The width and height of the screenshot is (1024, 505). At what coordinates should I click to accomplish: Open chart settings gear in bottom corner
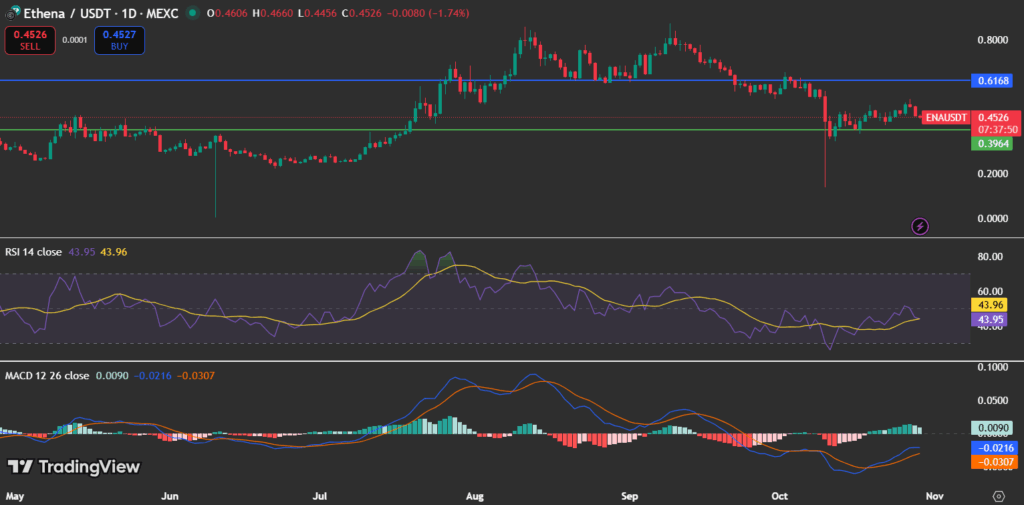coord(998,495)
